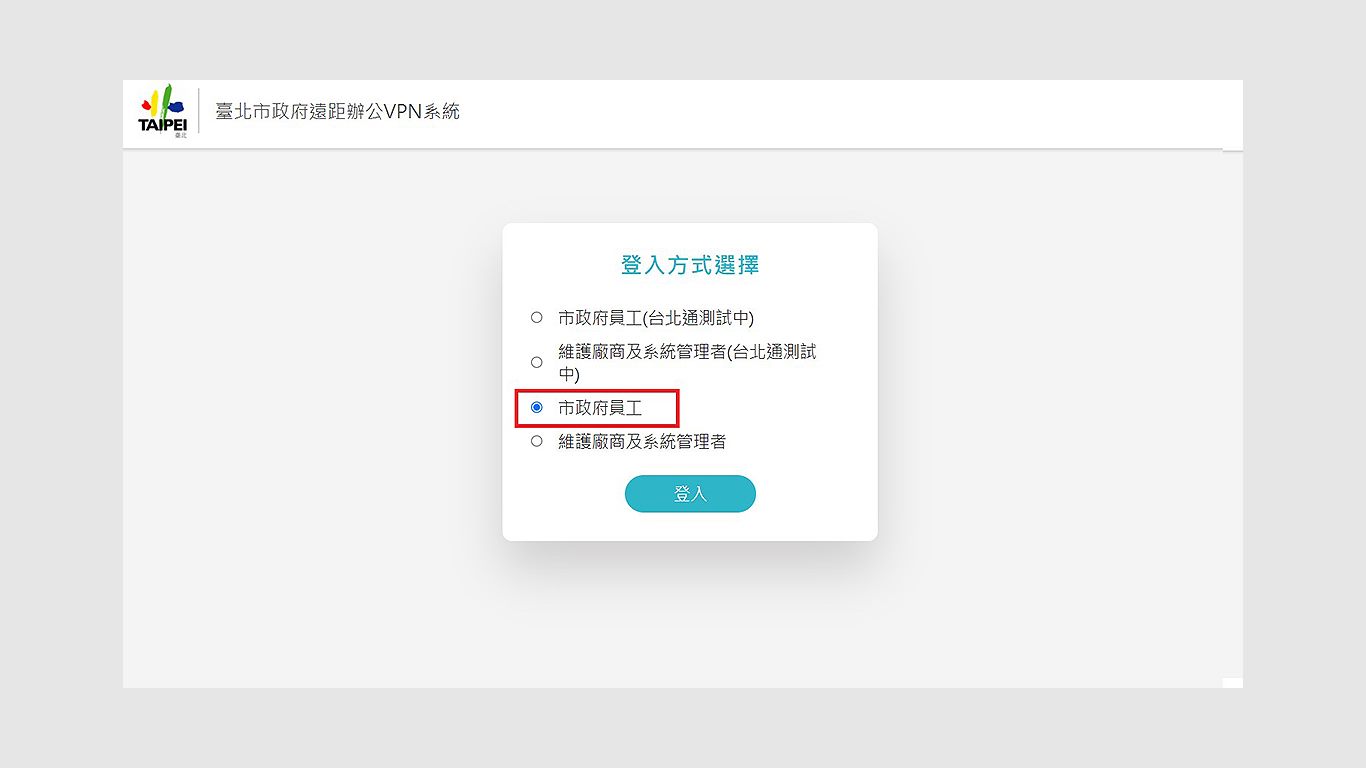The image size is (1366, 768).
Task: Click the Taipei city logo
Action: pyautogui.click(x=162, y=111)
